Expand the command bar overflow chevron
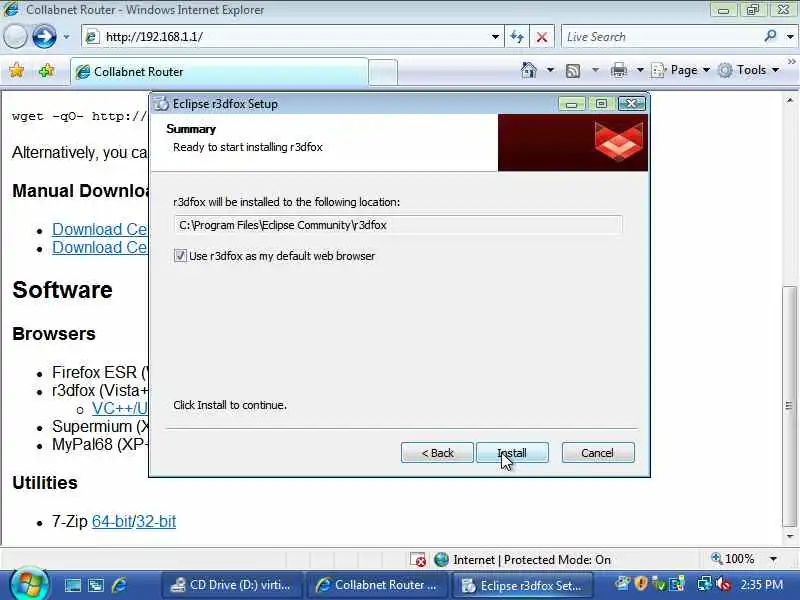800x600 pixels. pos(791,62)
